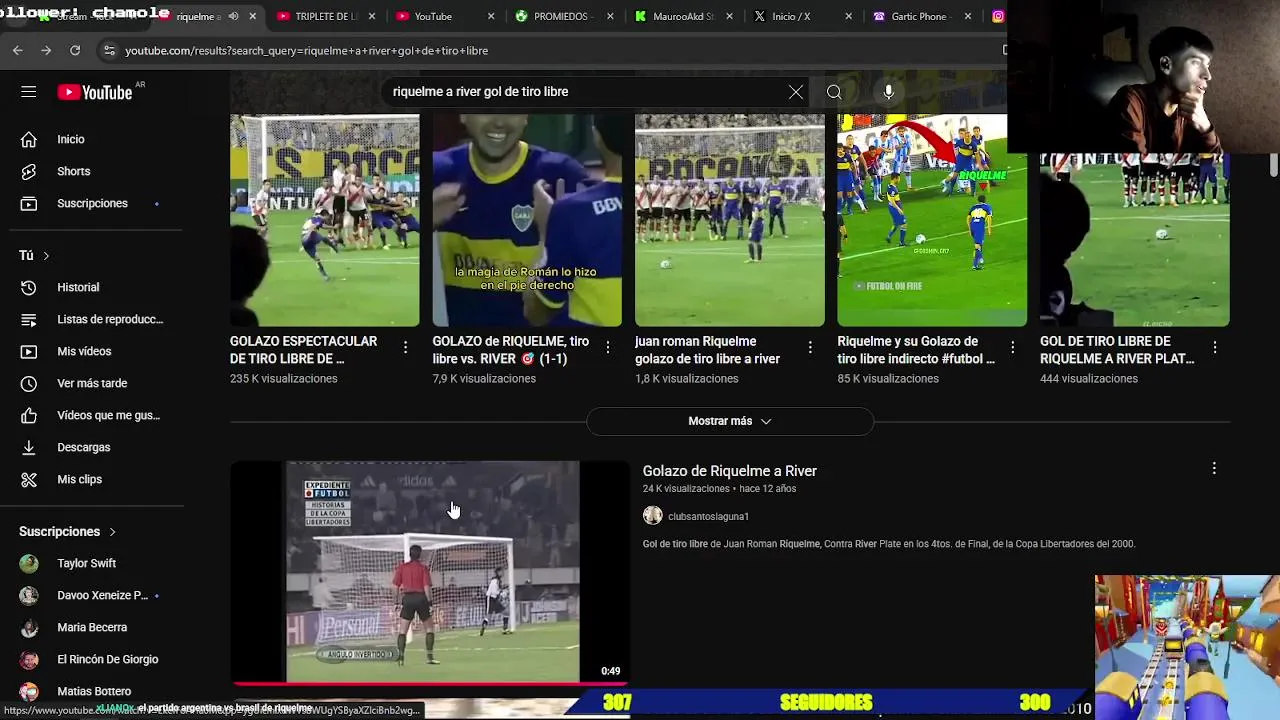Open the Matias Bottero subscription
The width and height of the screenshot is (1280, 720).
point(92,691)
